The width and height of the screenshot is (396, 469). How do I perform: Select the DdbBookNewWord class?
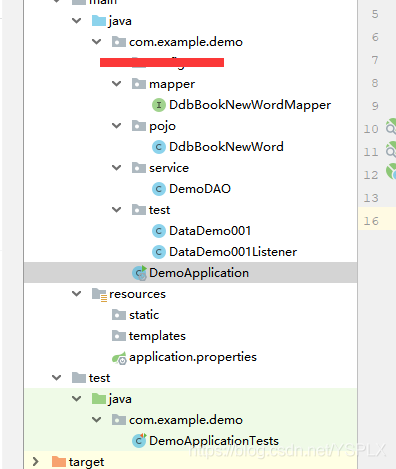click(226, 147)
